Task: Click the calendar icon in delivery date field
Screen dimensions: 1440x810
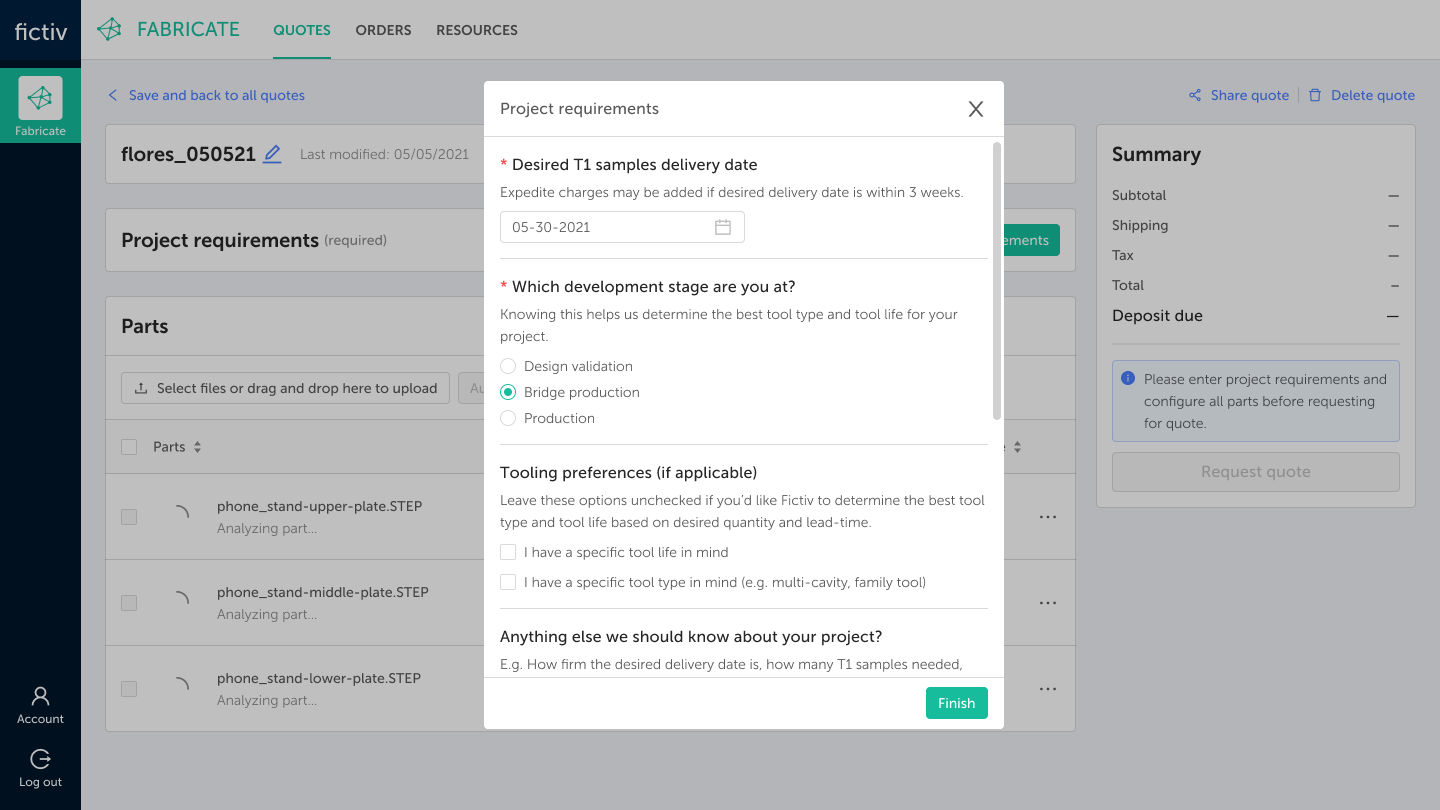Action: [723, 227]
